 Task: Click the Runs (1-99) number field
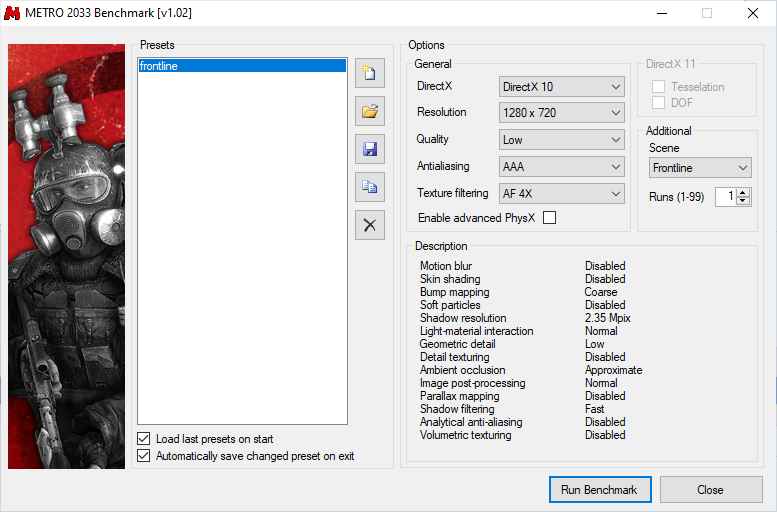point(726,197)
